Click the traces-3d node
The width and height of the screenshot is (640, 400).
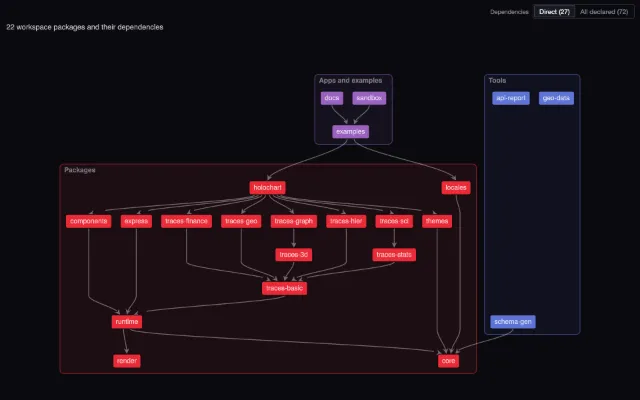pyautogui.click(x=294, y=255)
